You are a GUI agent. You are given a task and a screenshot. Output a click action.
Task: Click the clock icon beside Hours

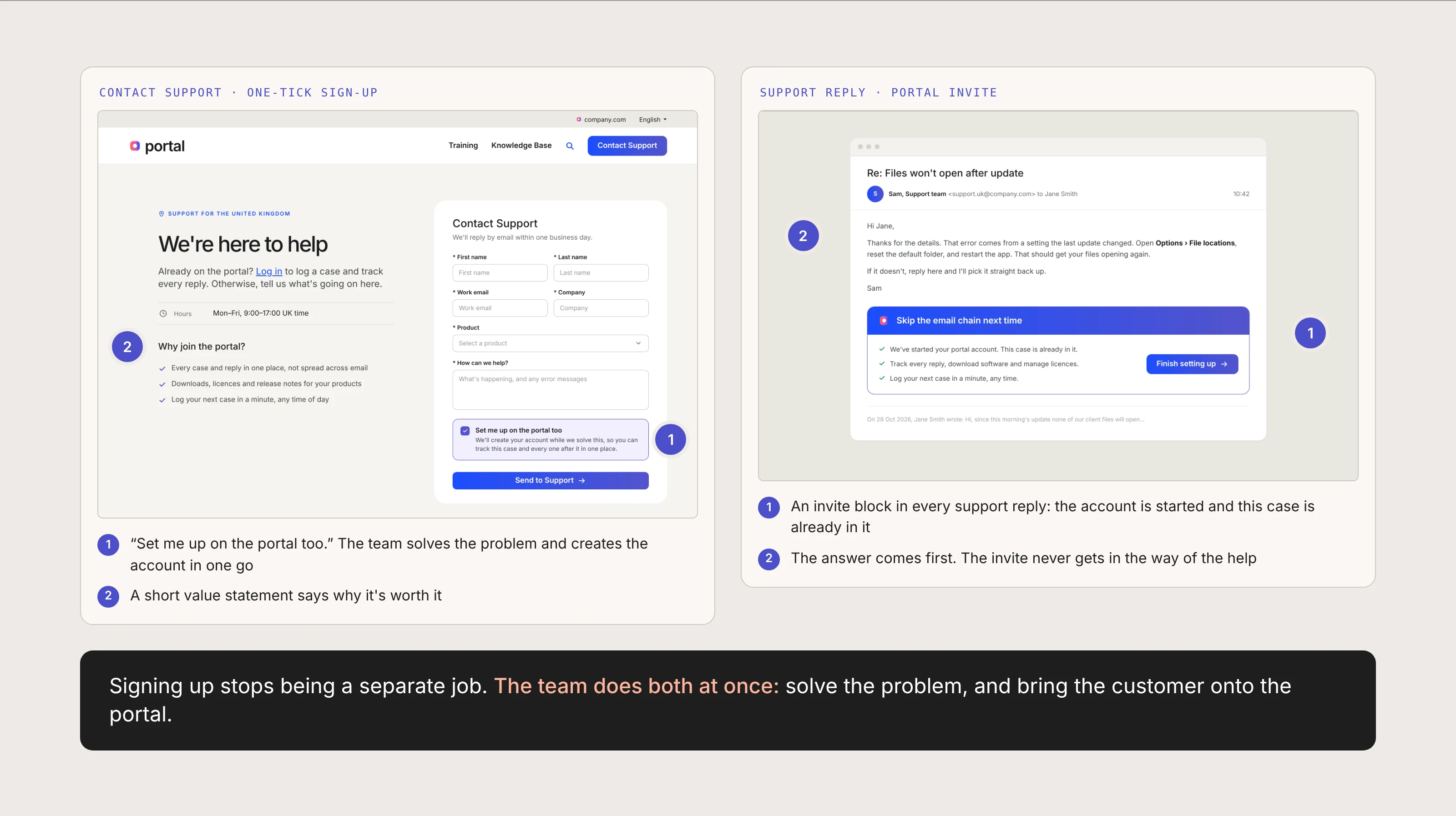(x=163, y=313)
